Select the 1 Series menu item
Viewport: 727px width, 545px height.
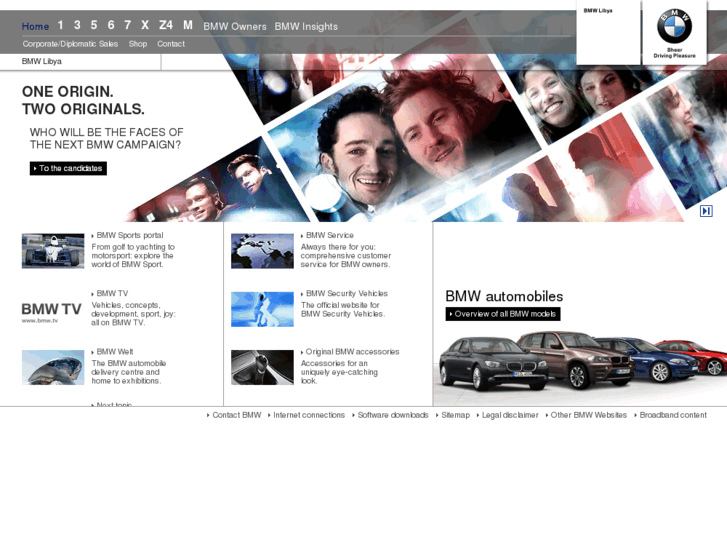(x=60, y=25)
